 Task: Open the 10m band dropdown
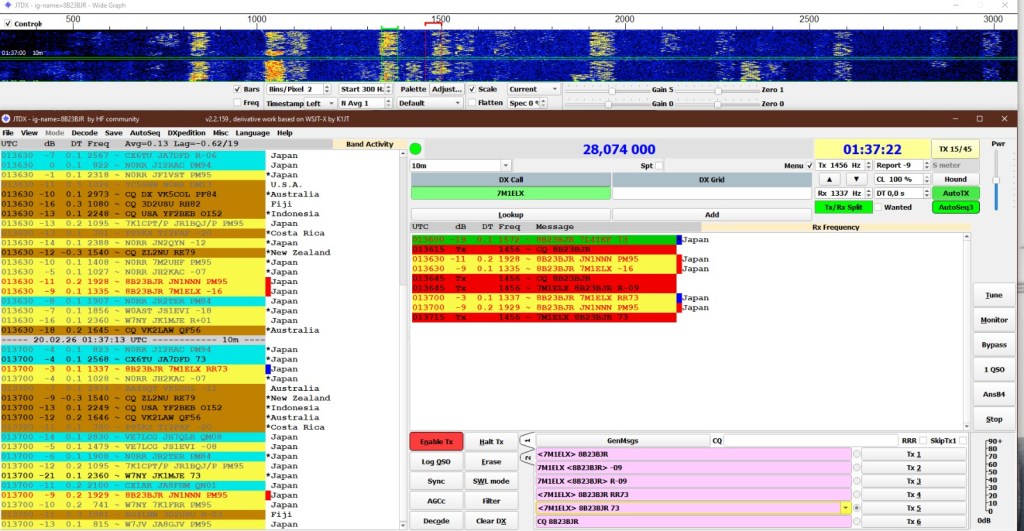pyautogui.click(x=461, y=165)
